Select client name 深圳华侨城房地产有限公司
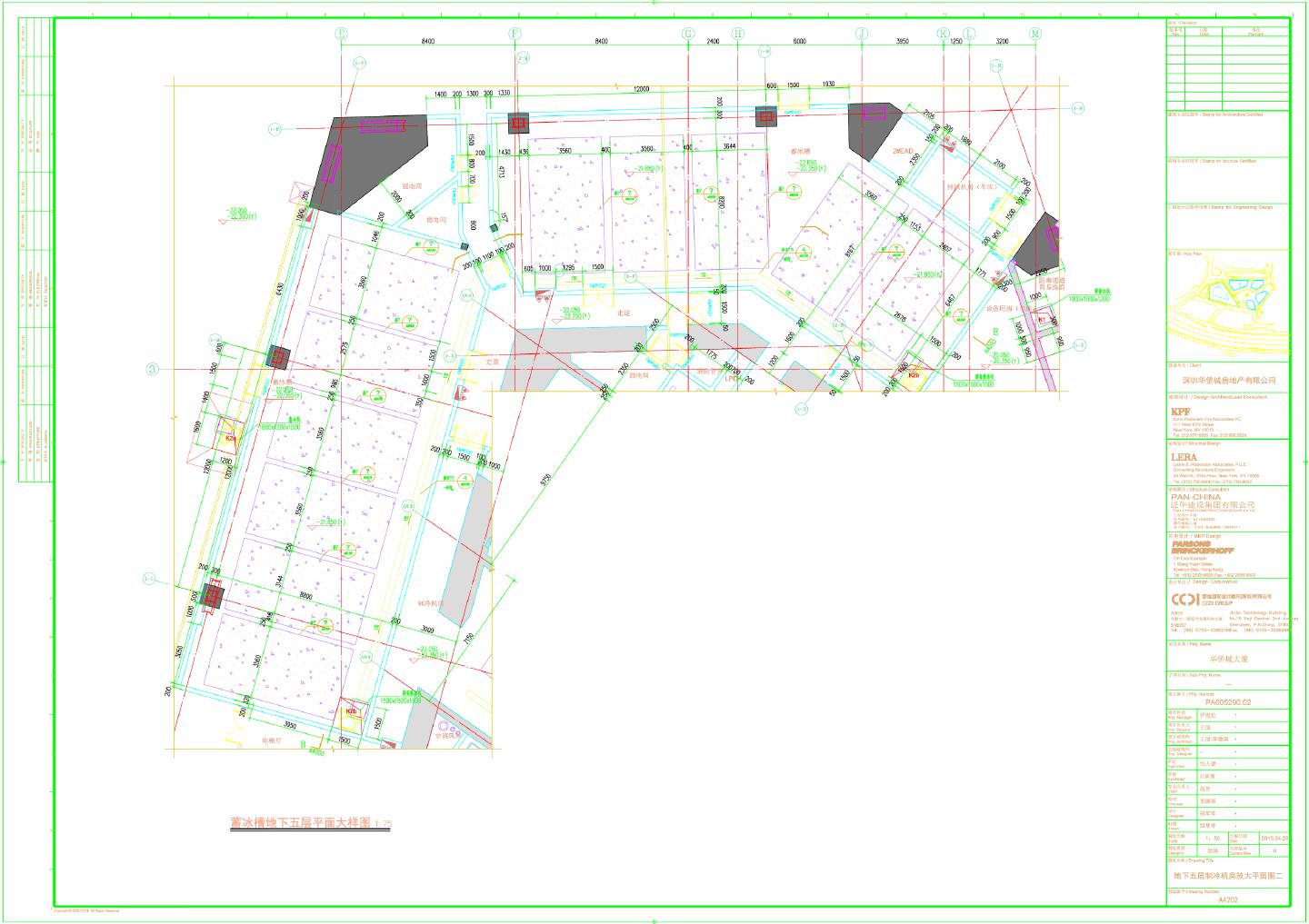The width and height of the screenshot is (1309, 924). click(x=1228, y=381)
